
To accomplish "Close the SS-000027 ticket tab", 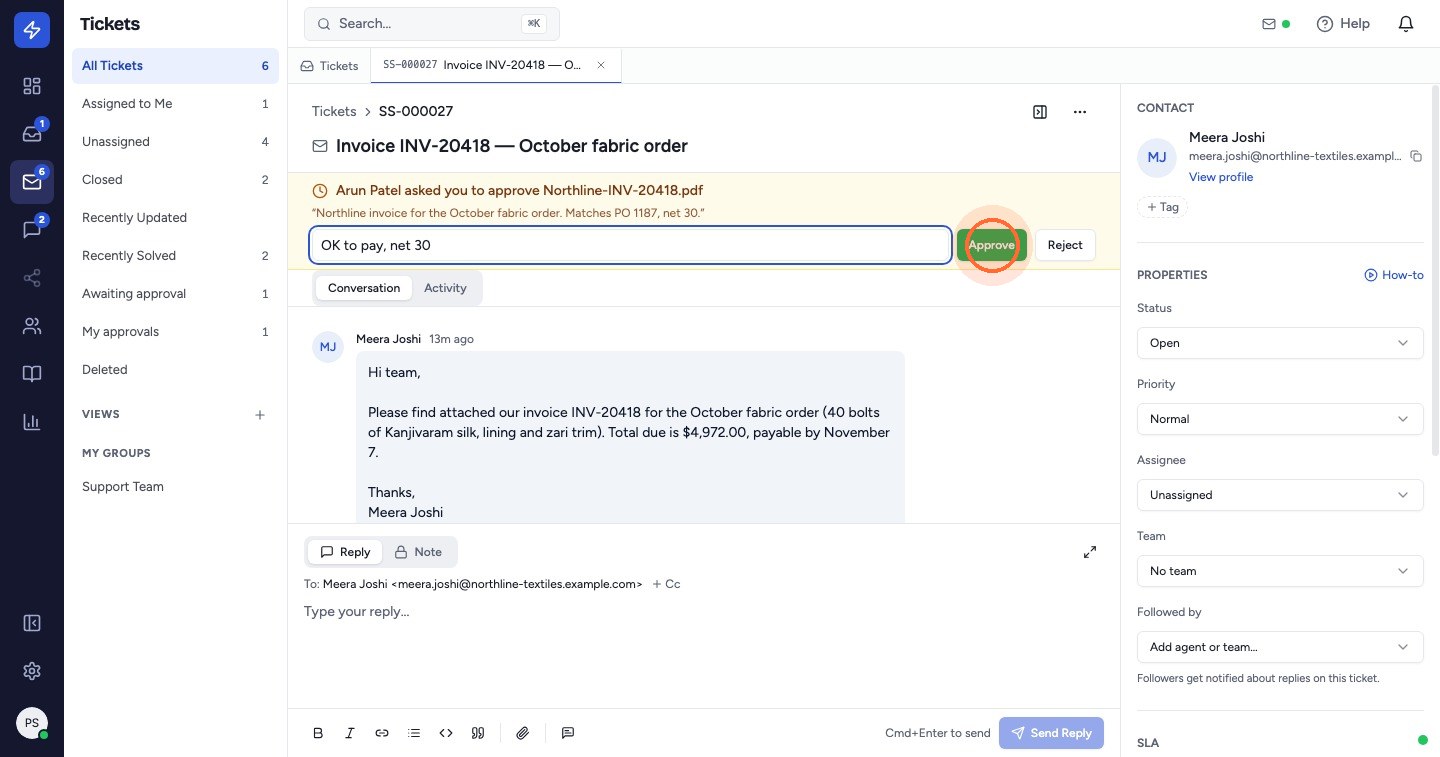I will pos(601,65).
